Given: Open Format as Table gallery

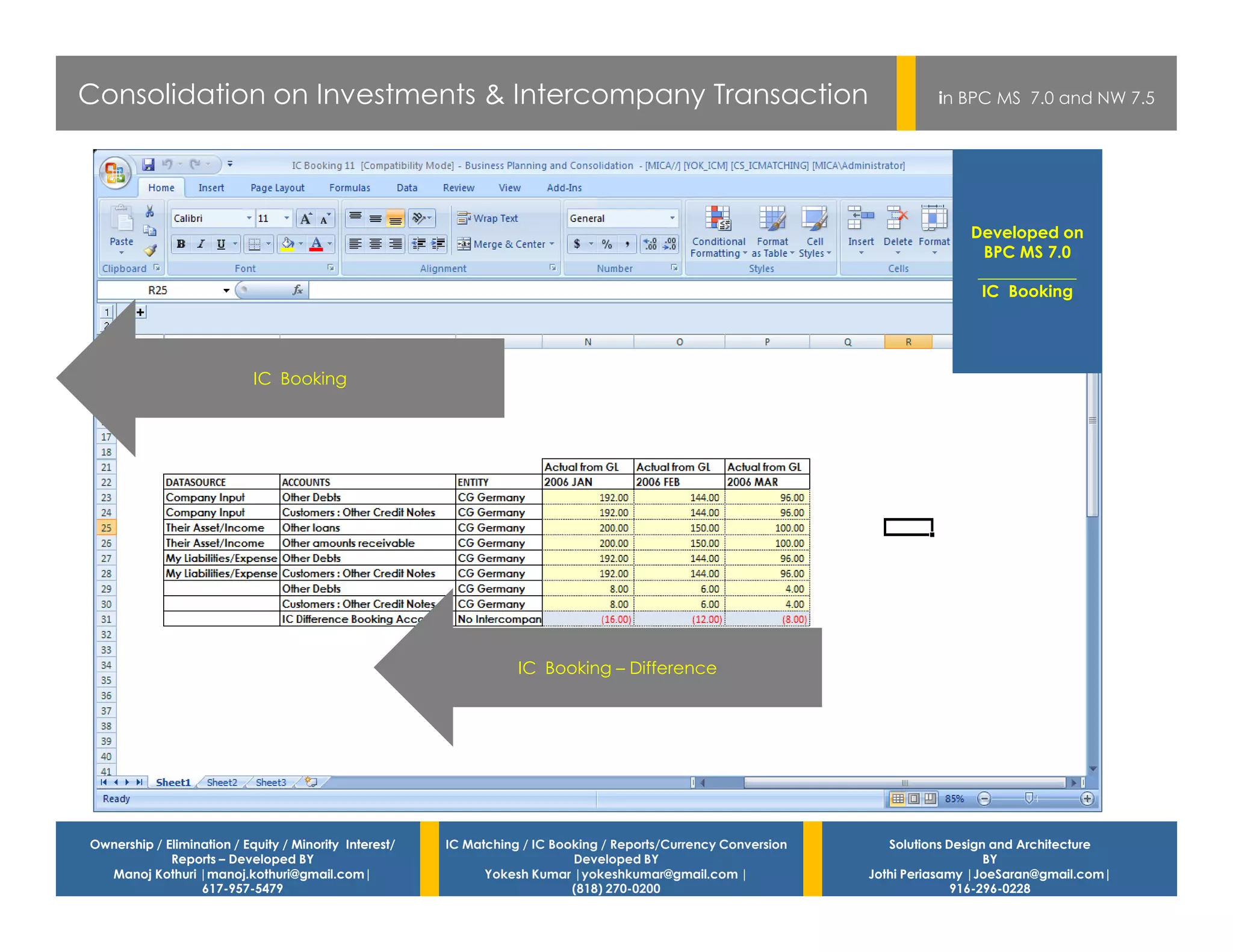Looking at the screenshot, I should tap(772, 232).
